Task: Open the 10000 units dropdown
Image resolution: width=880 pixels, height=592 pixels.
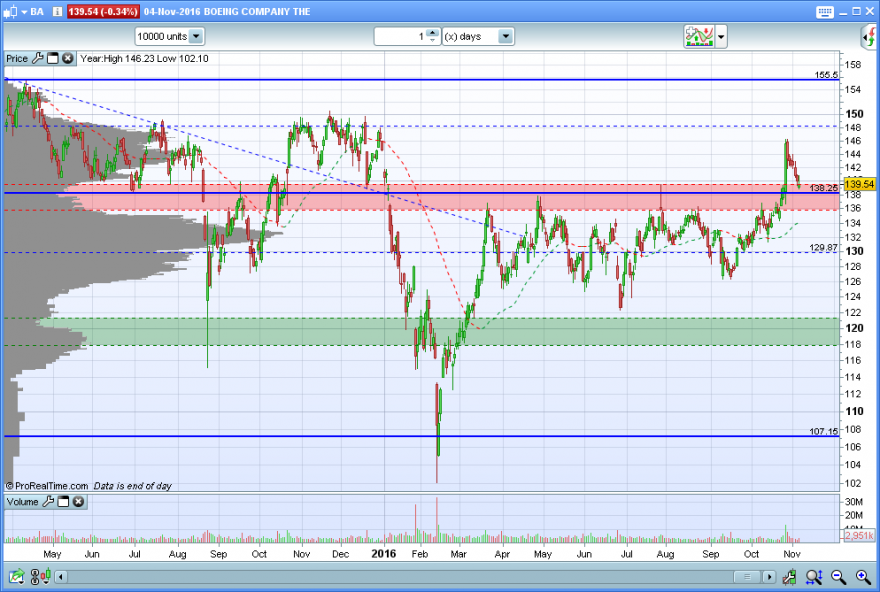Action: click(196, 36)
